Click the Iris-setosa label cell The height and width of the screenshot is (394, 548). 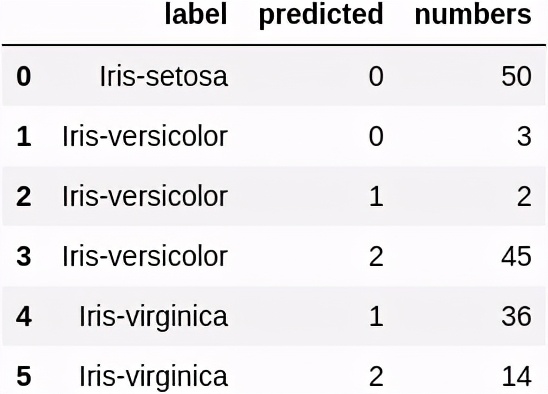164,76
